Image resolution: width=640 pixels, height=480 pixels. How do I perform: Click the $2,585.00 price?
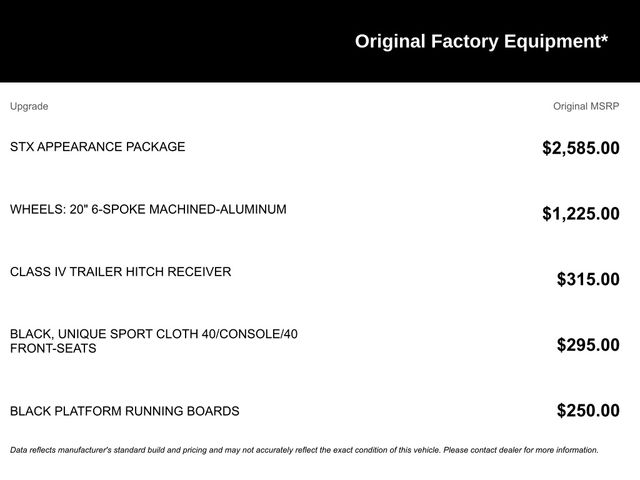click(580, 149)
